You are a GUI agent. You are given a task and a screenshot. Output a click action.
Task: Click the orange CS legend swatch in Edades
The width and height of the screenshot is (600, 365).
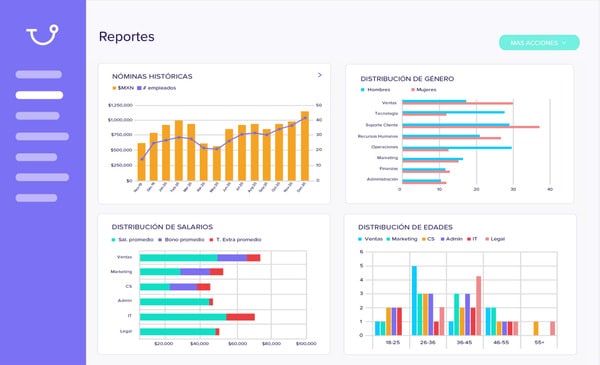(x=424, y=239)
